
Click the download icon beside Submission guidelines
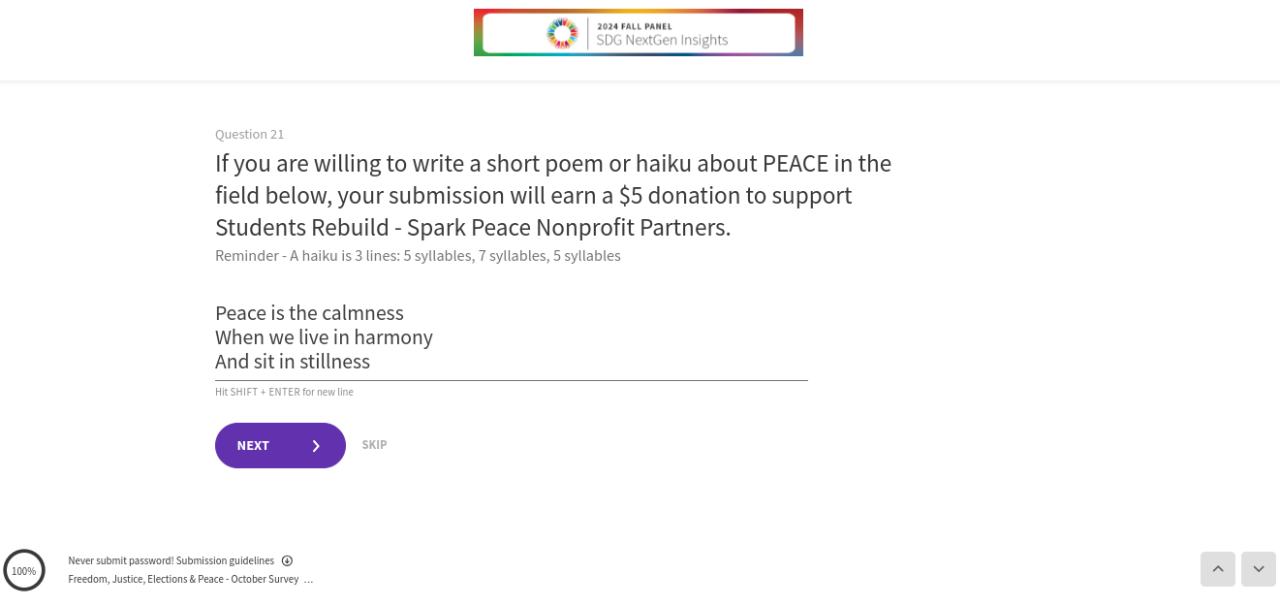pyautogui.click(x=287, y=561)
